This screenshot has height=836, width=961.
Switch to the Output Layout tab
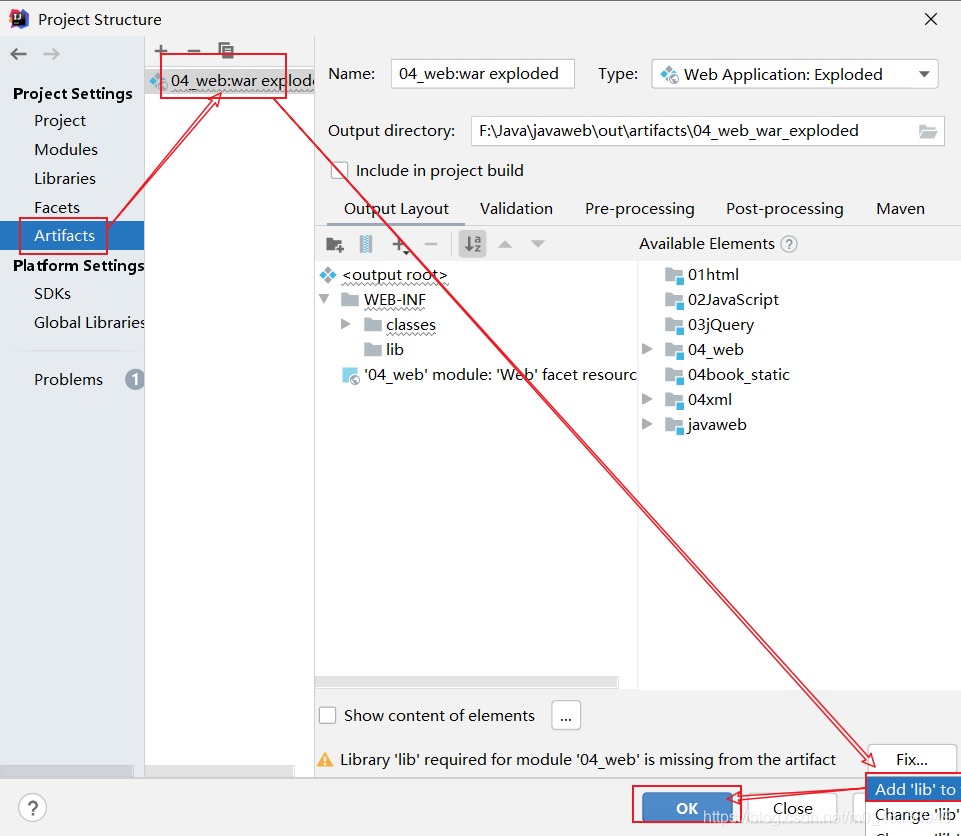tap(396, 209)
